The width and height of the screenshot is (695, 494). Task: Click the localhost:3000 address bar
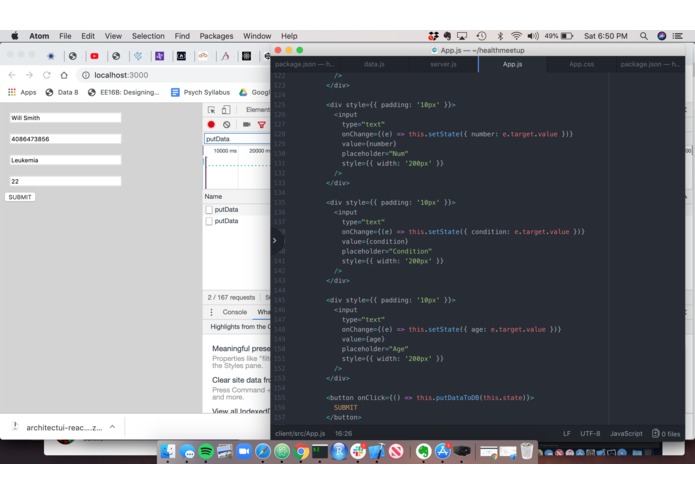[173, 75]
